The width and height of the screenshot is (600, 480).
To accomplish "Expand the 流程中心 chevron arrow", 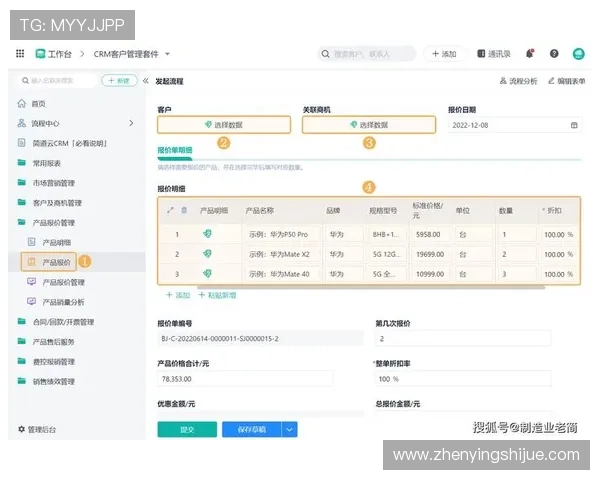I will 131,123.
